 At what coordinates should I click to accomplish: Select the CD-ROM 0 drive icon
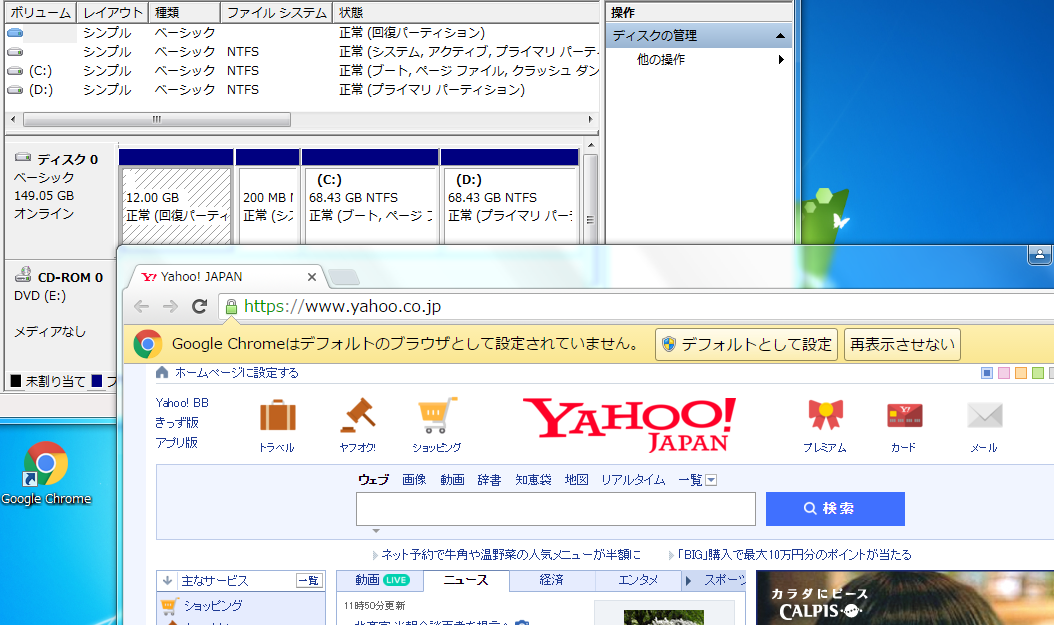point(24,274)
